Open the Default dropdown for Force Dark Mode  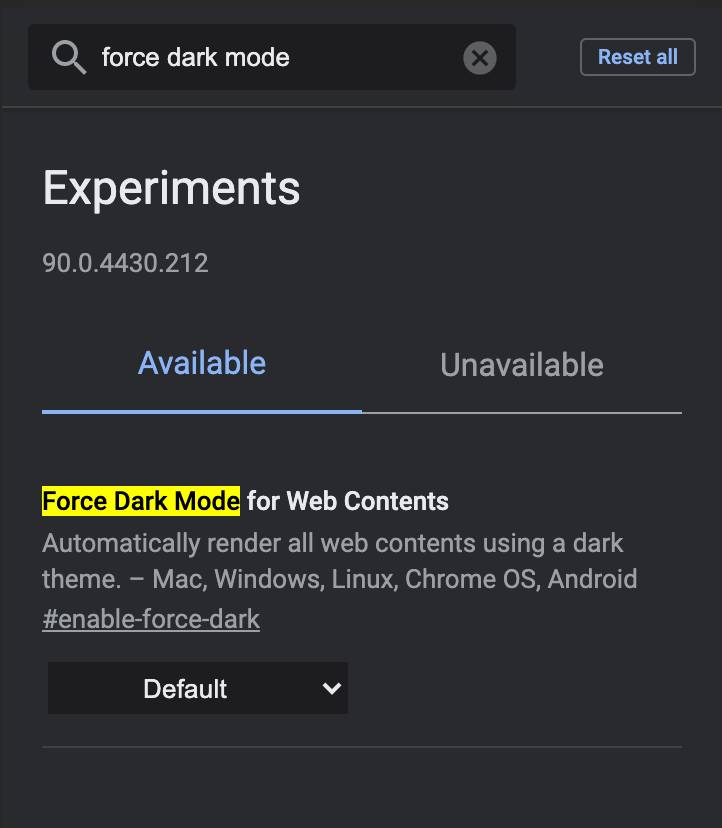click(x=197, y=688)
